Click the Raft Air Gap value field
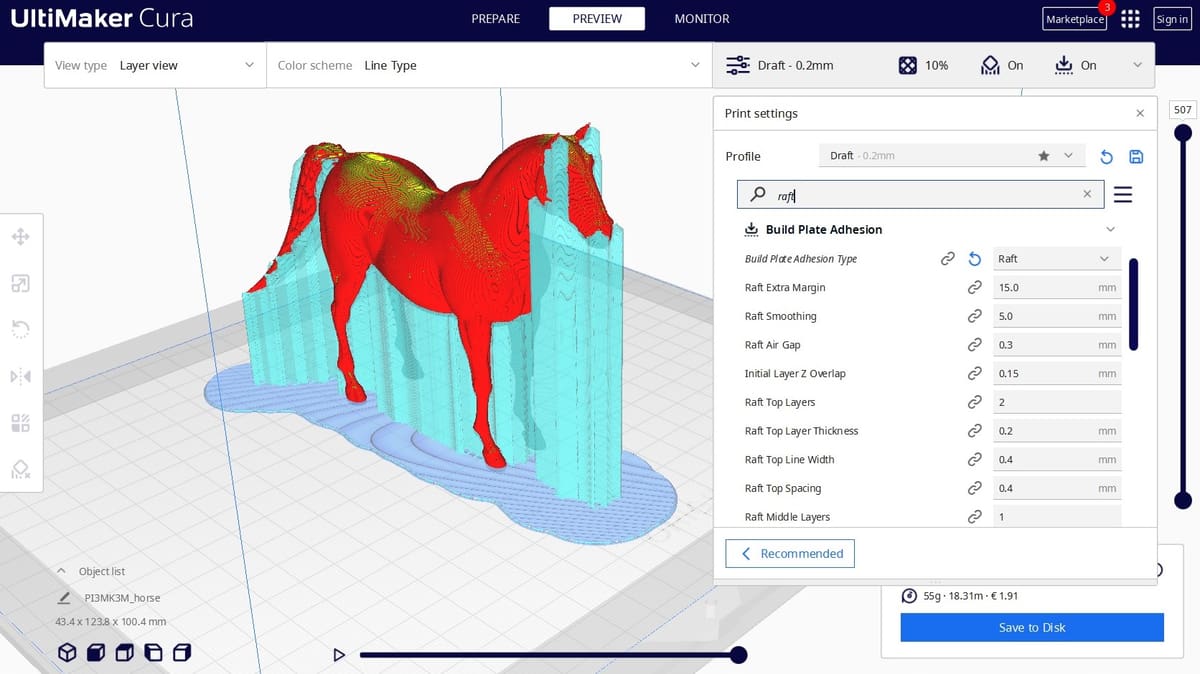Image resolution: width=1200 pixels, height=674 pixels. point(1057,345)
